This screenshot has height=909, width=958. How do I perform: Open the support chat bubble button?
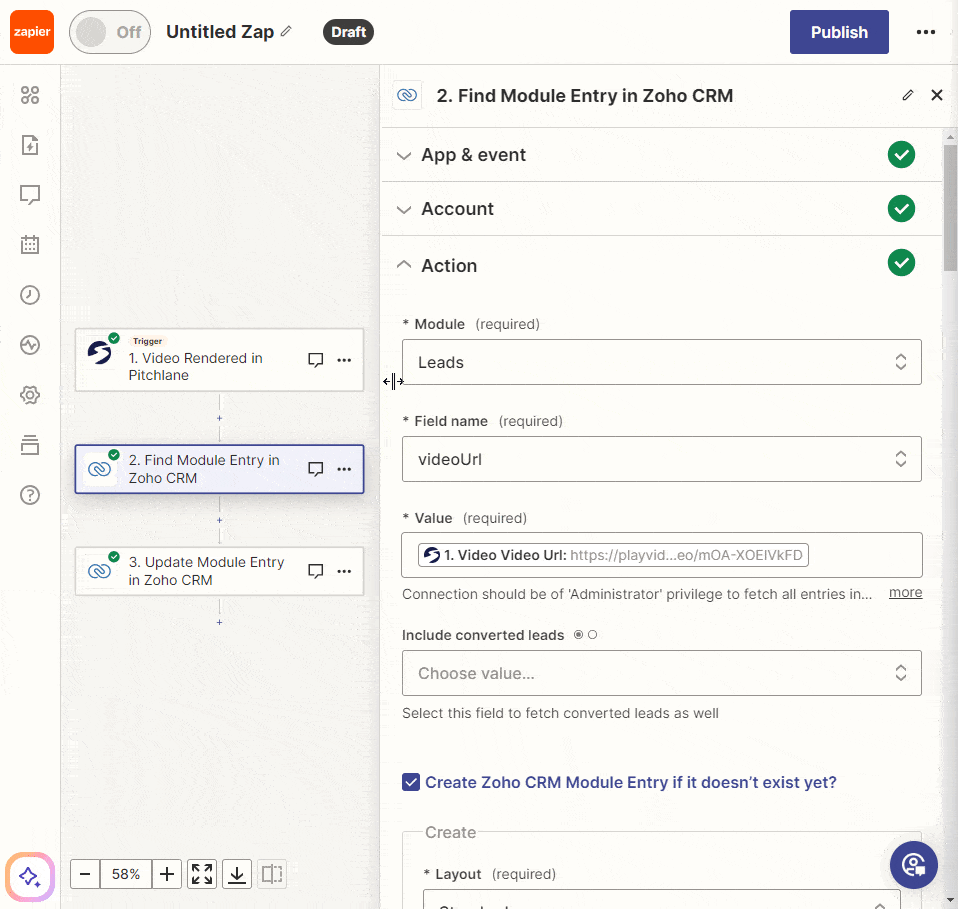point(913,865)
